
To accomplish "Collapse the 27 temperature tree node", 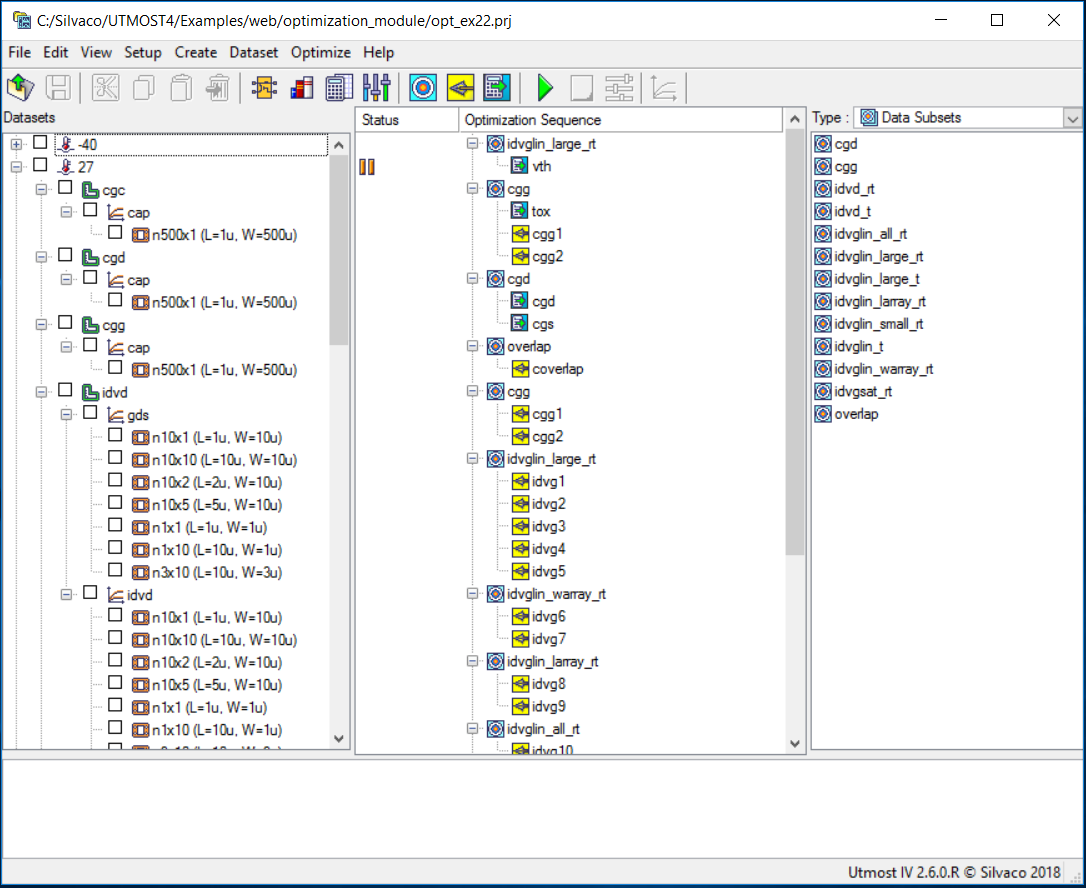I will click(x=16, y=167).
